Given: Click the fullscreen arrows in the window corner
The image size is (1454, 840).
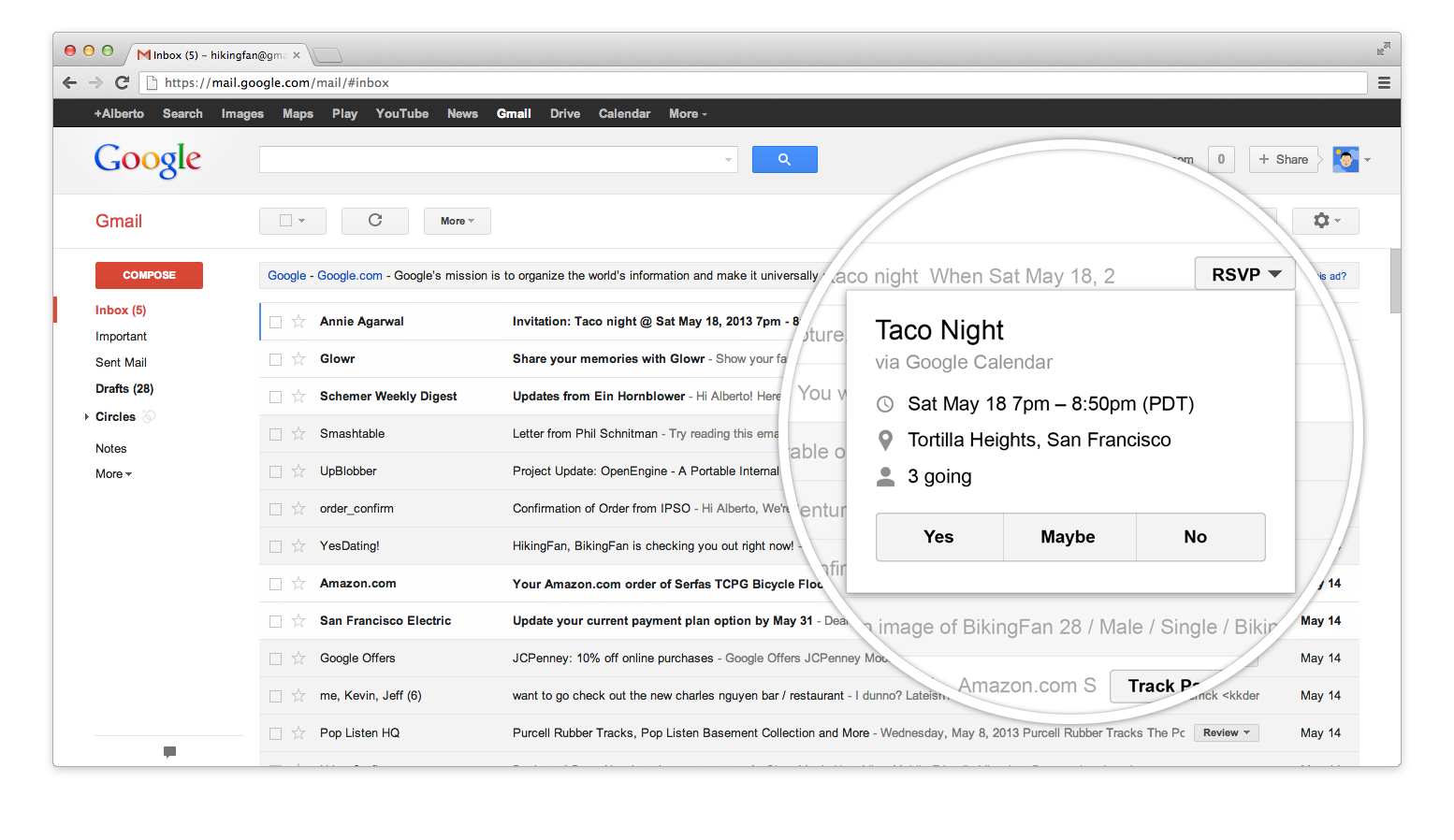Looking at the screenshot, I should point(1384,49).
